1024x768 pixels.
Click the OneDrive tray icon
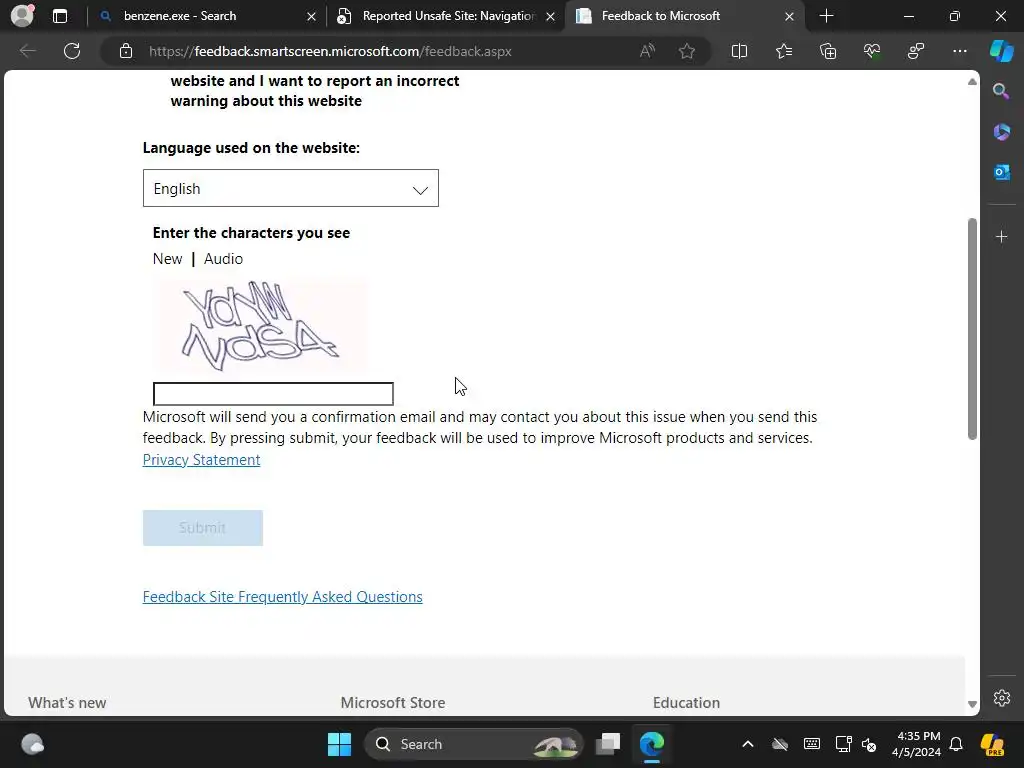click(x=780, y=744)
